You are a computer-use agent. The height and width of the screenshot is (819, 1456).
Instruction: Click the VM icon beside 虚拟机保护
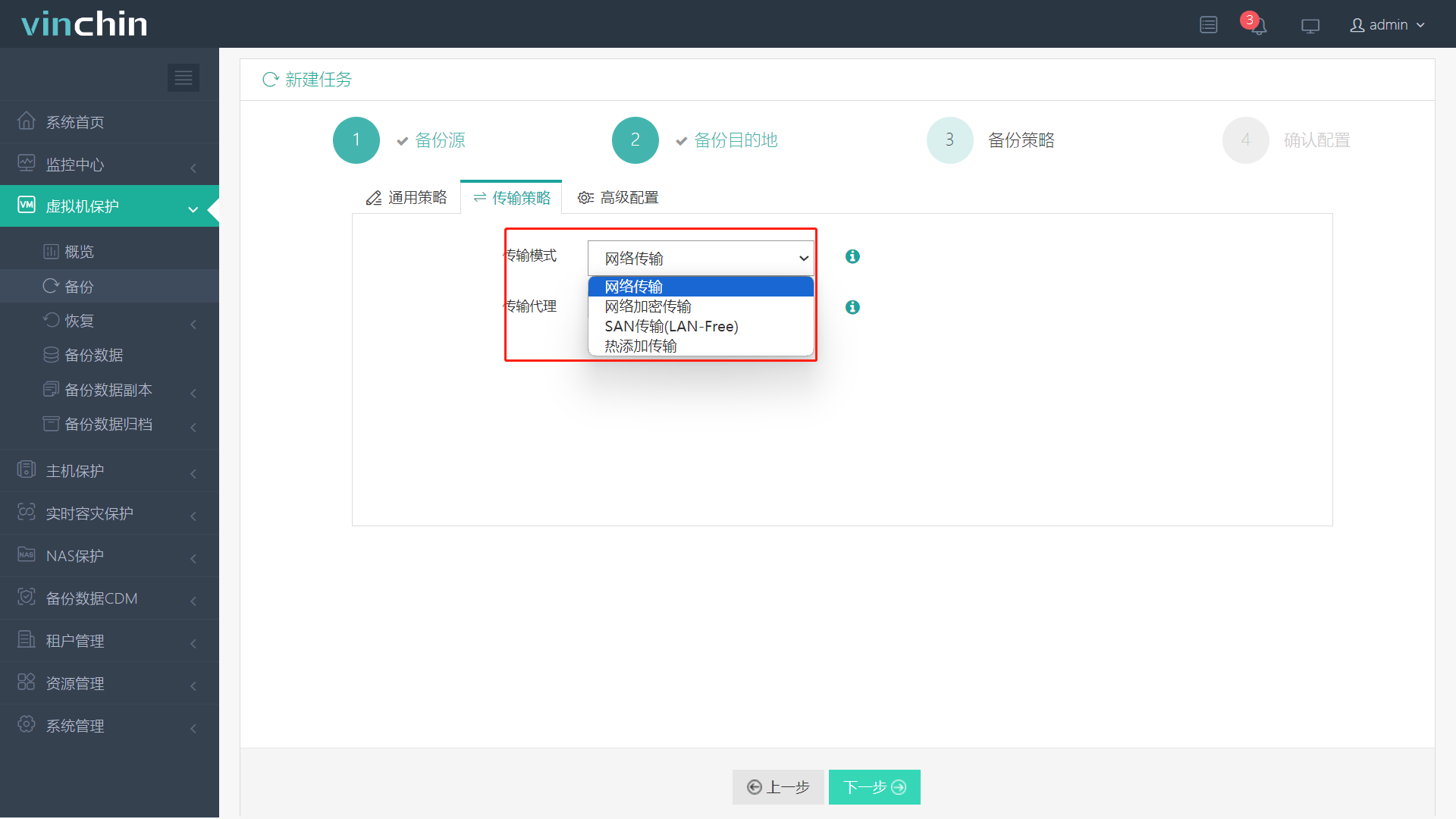click(27, 205)
